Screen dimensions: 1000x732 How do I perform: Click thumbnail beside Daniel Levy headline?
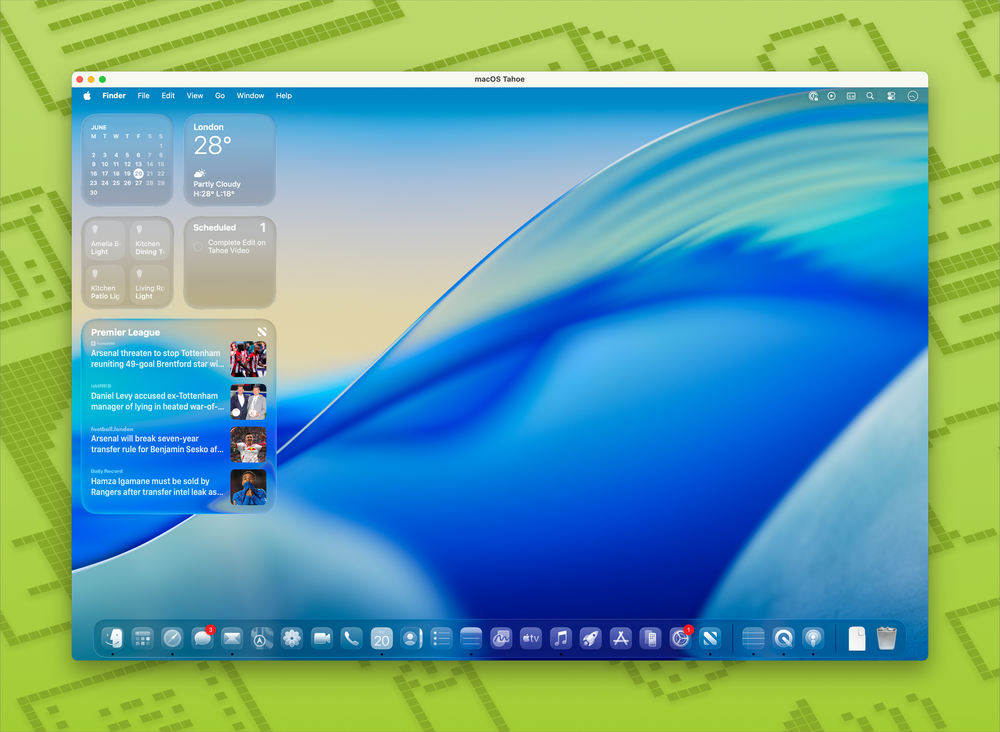tap(248, 402)
